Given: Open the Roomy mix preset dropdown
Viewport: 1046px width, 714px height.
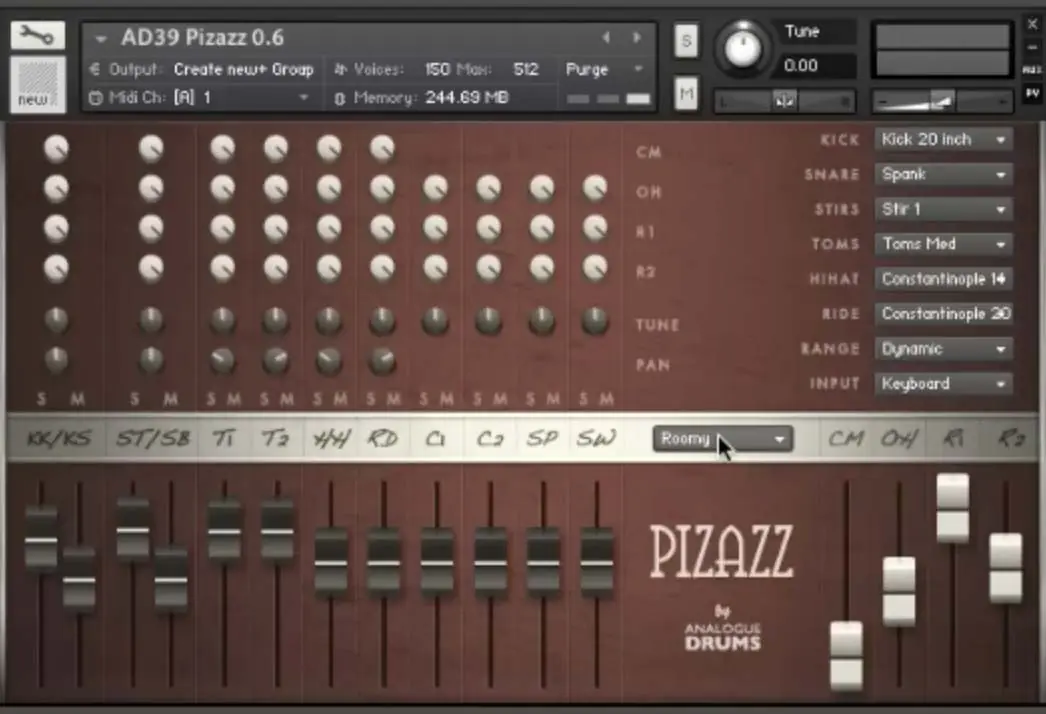Looking at the screenshot, I should 723,438.
